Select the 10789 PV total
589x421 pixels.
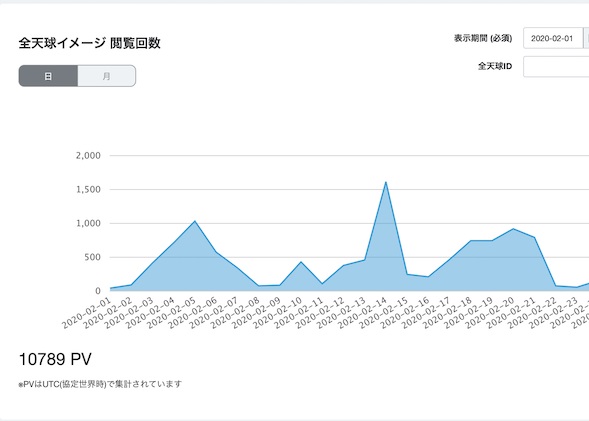(x=55, y=359)
